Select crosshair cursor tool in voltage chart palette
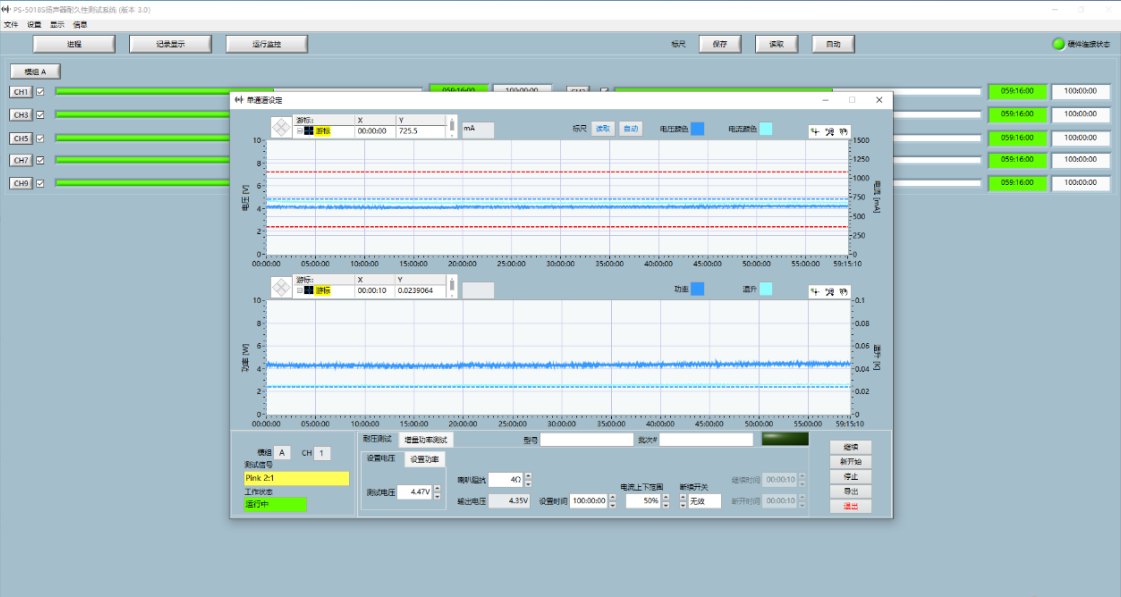This screenshot has height=597, width=1121. point(815,132)
